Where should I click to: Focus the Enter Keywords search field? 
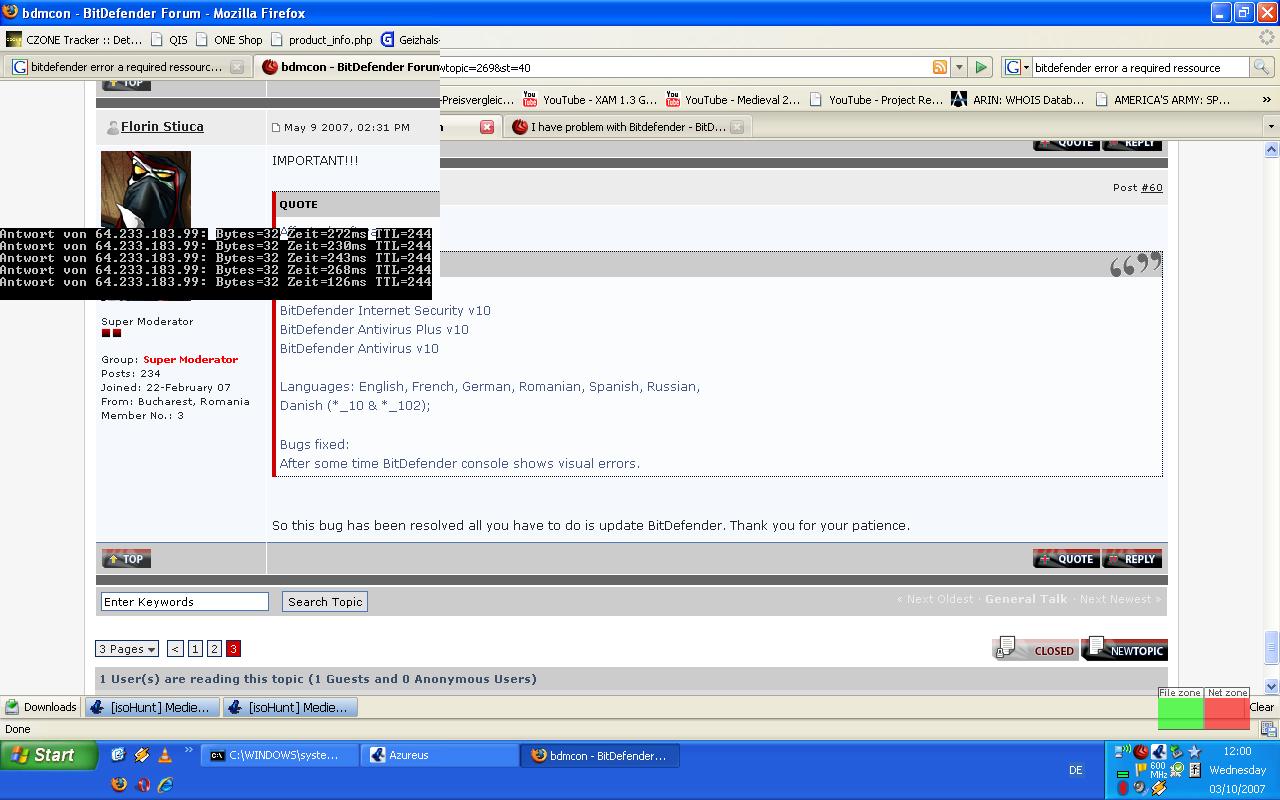click(185, 601)
